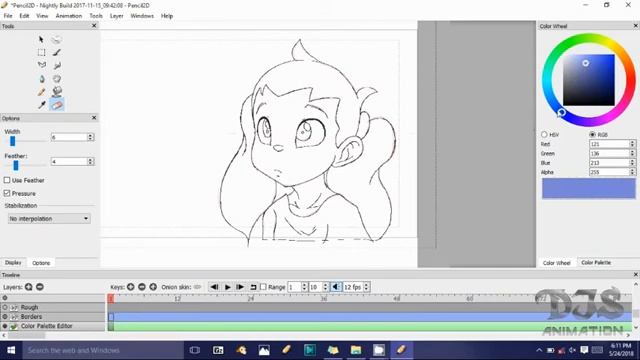The width and height of the screenshot is (640, 360).
Task: Select the Smudge tool
Action: click(x=57, y=65)
